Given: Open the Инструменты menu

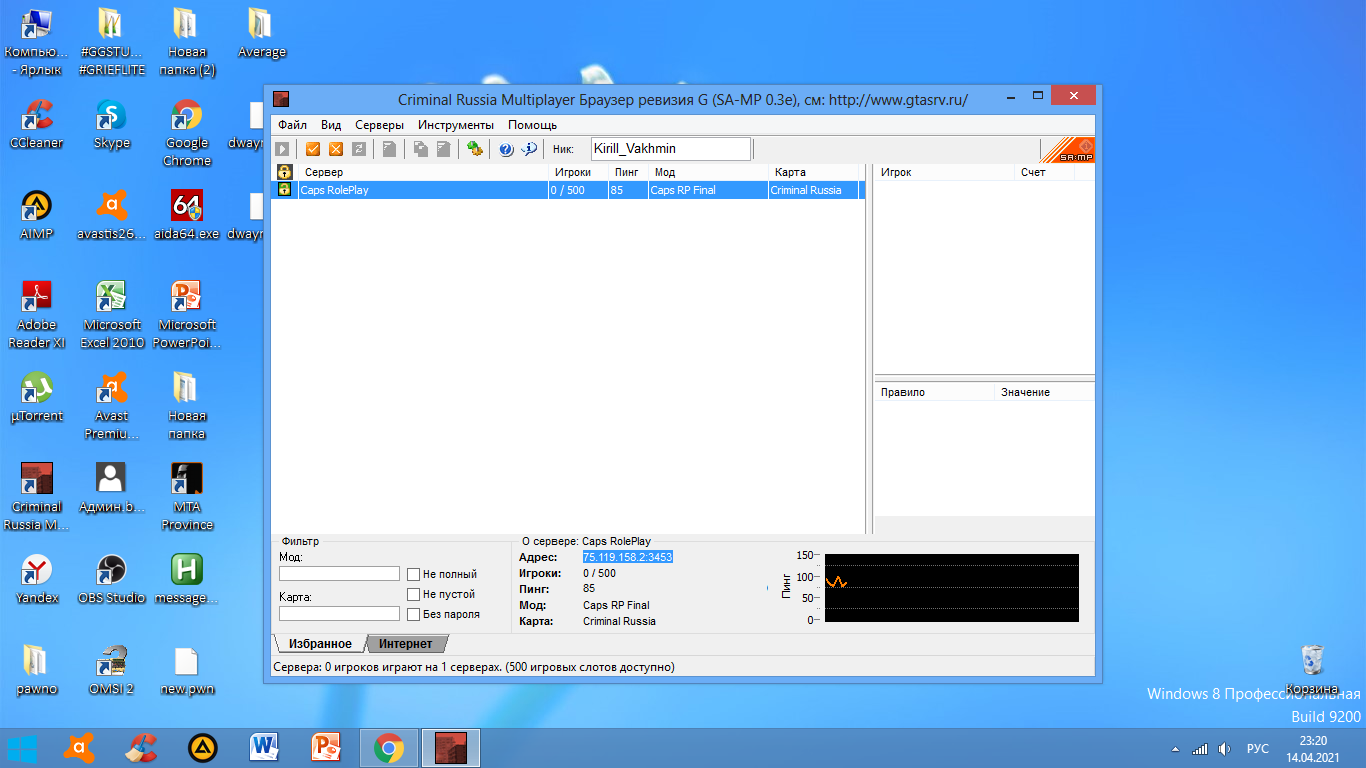Looking at the screenshot, I should click(456, 125).
